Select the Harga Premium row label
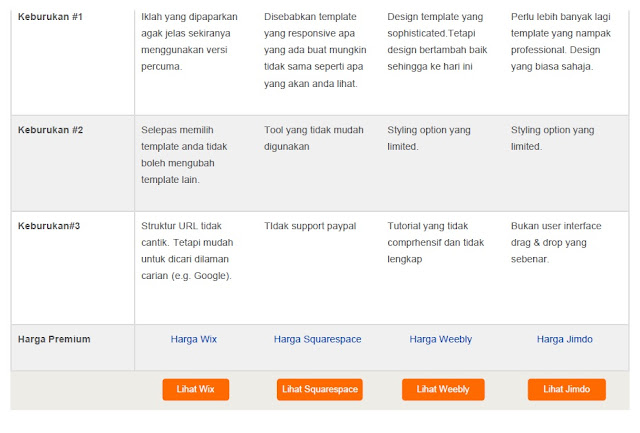The width and height of the screenshot is (640, 433). tap(54, 339)
